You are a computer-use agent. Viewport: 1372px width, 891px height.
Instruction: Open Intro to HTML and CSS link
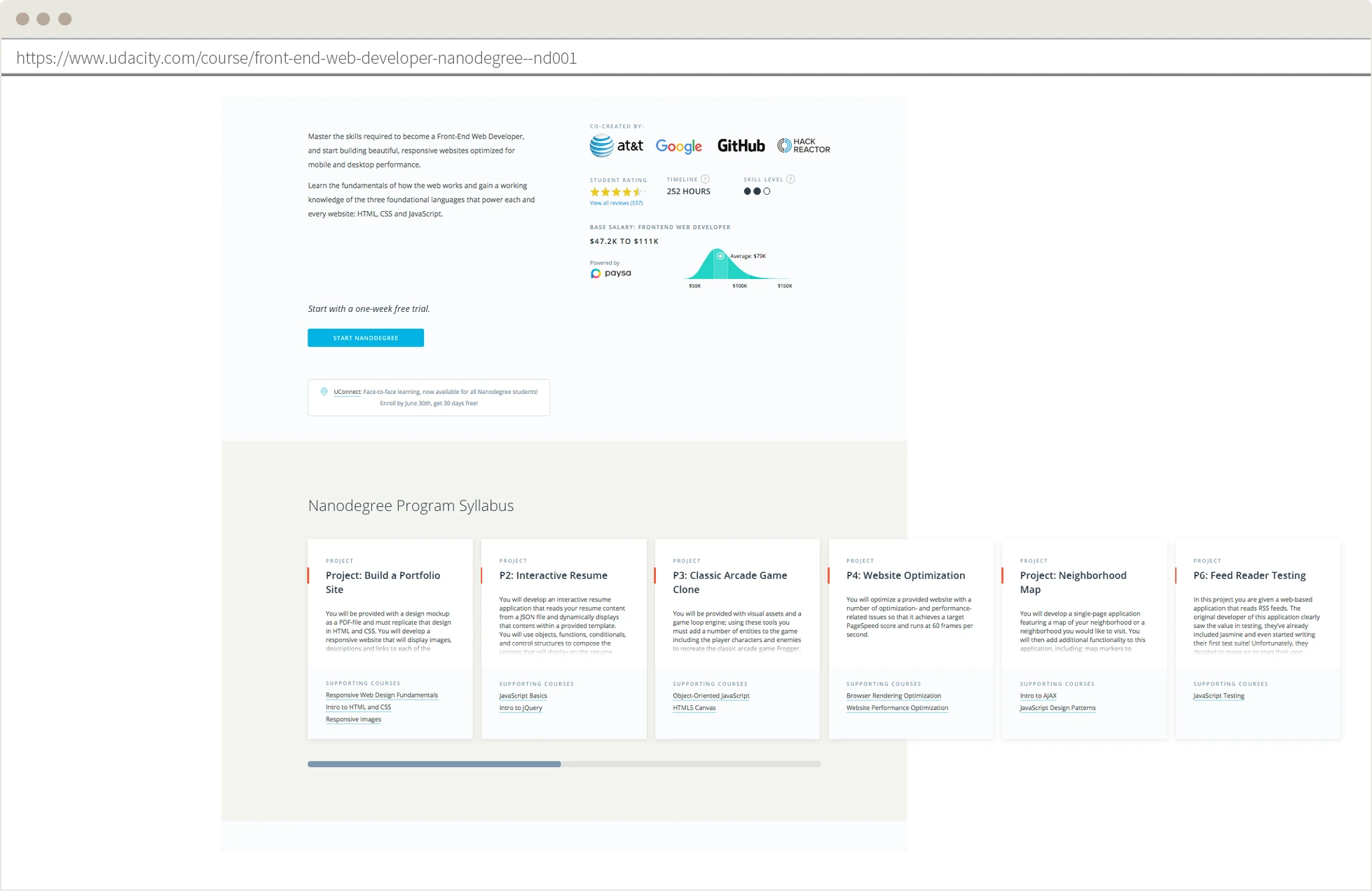point(358,707)
